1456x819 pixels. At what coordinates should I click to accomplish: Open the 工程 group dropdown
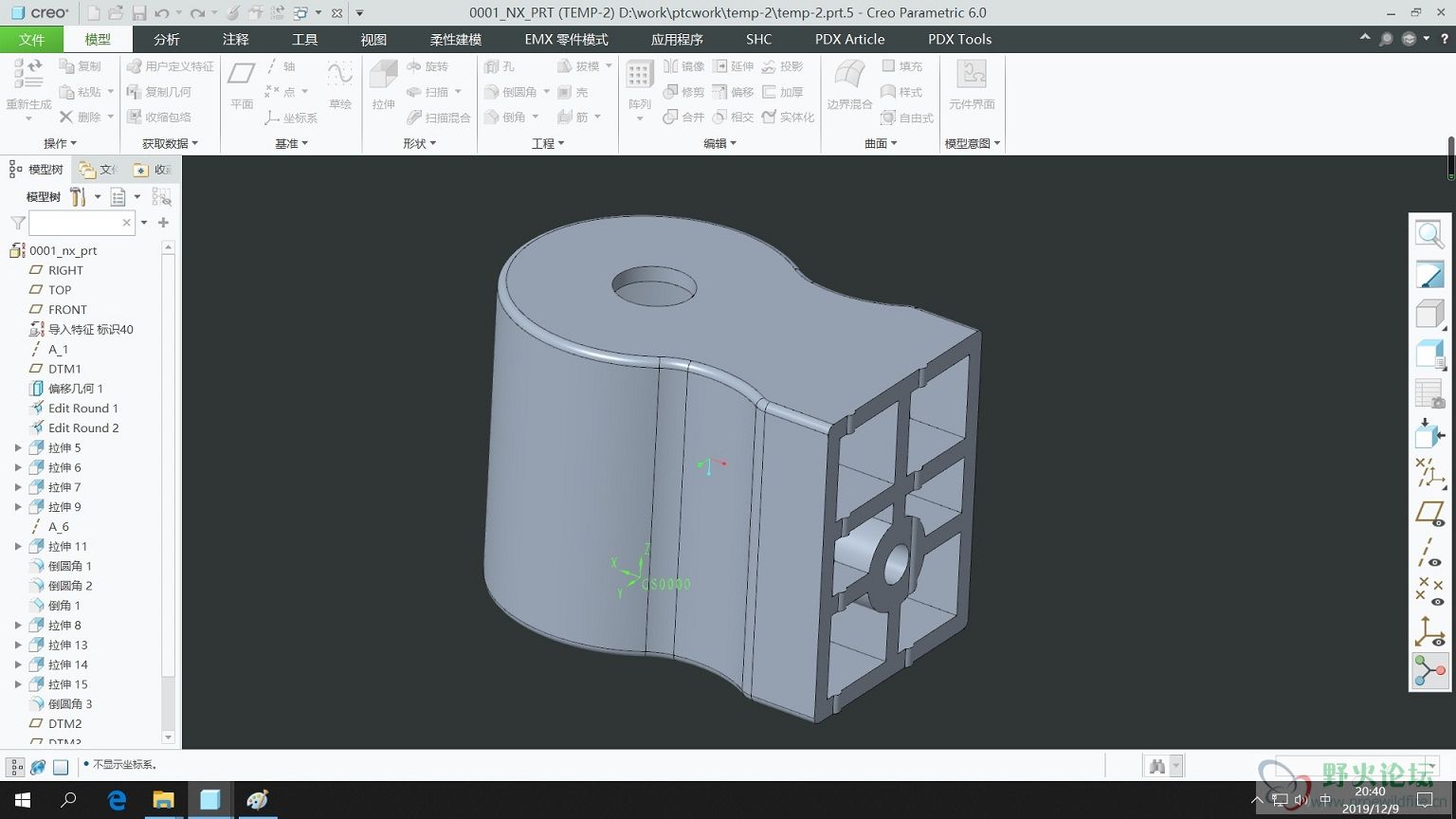click(x=548, y=143)
